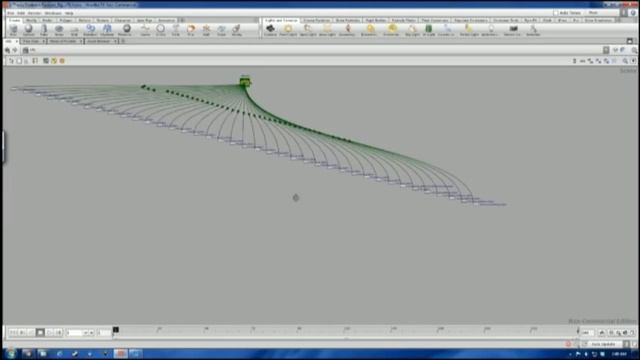Go back in network editor history
640x360 pixels.
[x=8, y=50]
